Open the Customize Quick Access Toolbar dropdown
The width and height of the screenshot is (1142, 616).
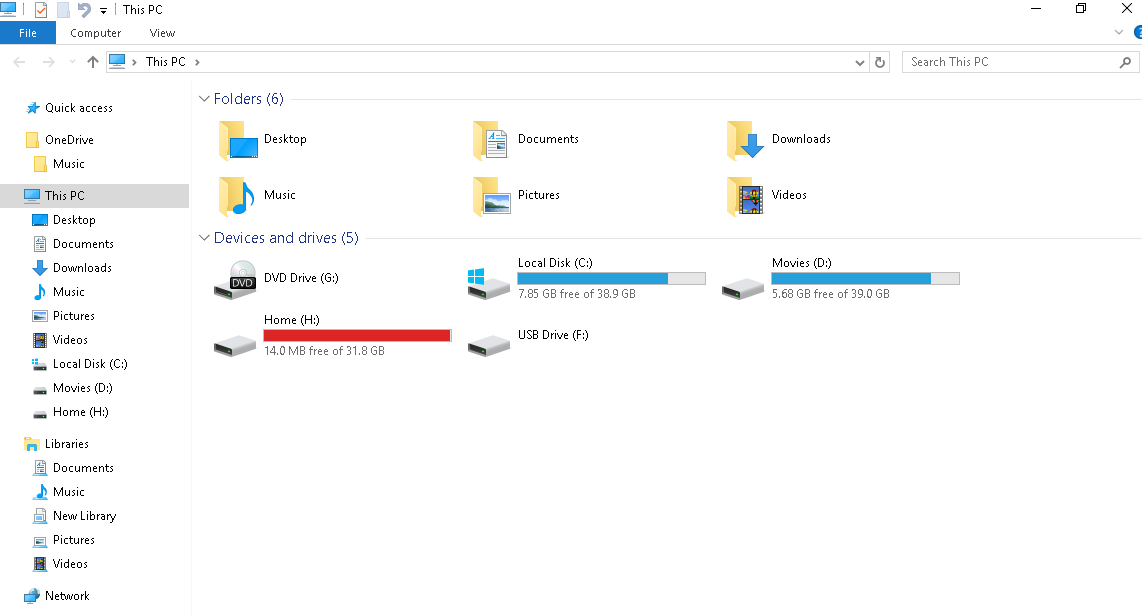(103, 10)
